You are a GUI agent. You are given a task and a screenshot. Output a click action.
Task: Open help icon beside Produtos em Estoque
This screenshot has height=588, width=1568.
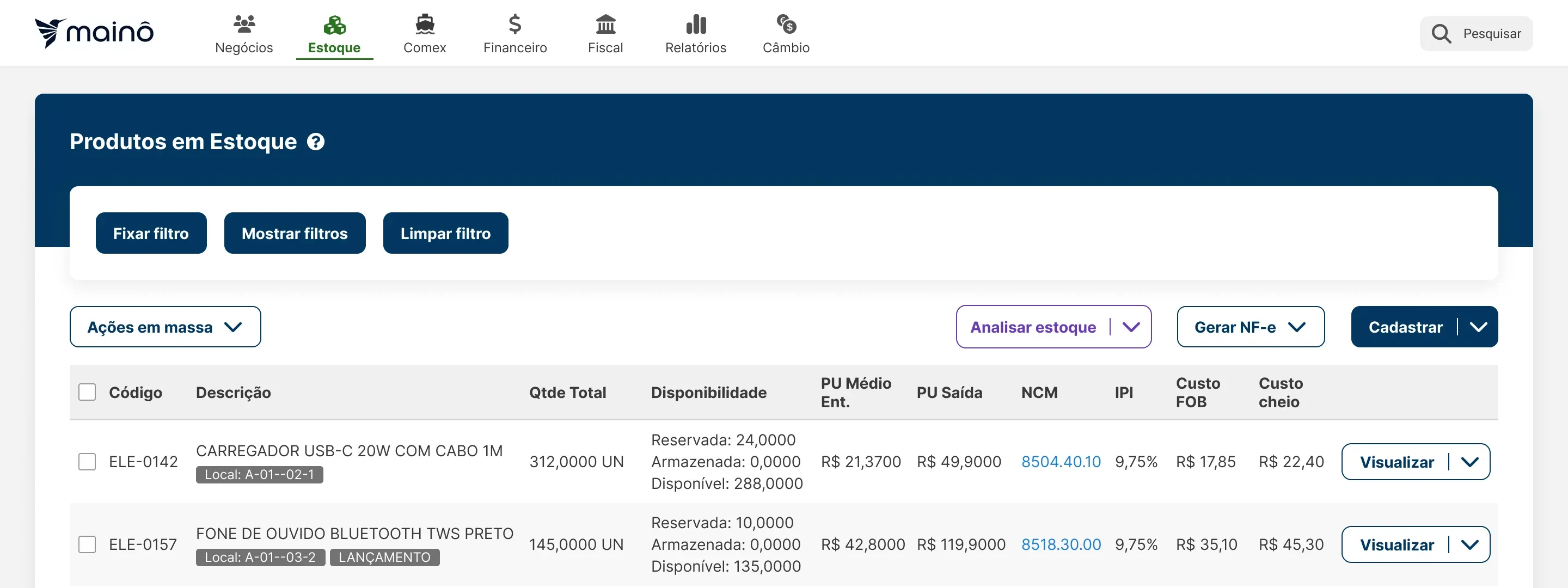(x=316, y=142)
